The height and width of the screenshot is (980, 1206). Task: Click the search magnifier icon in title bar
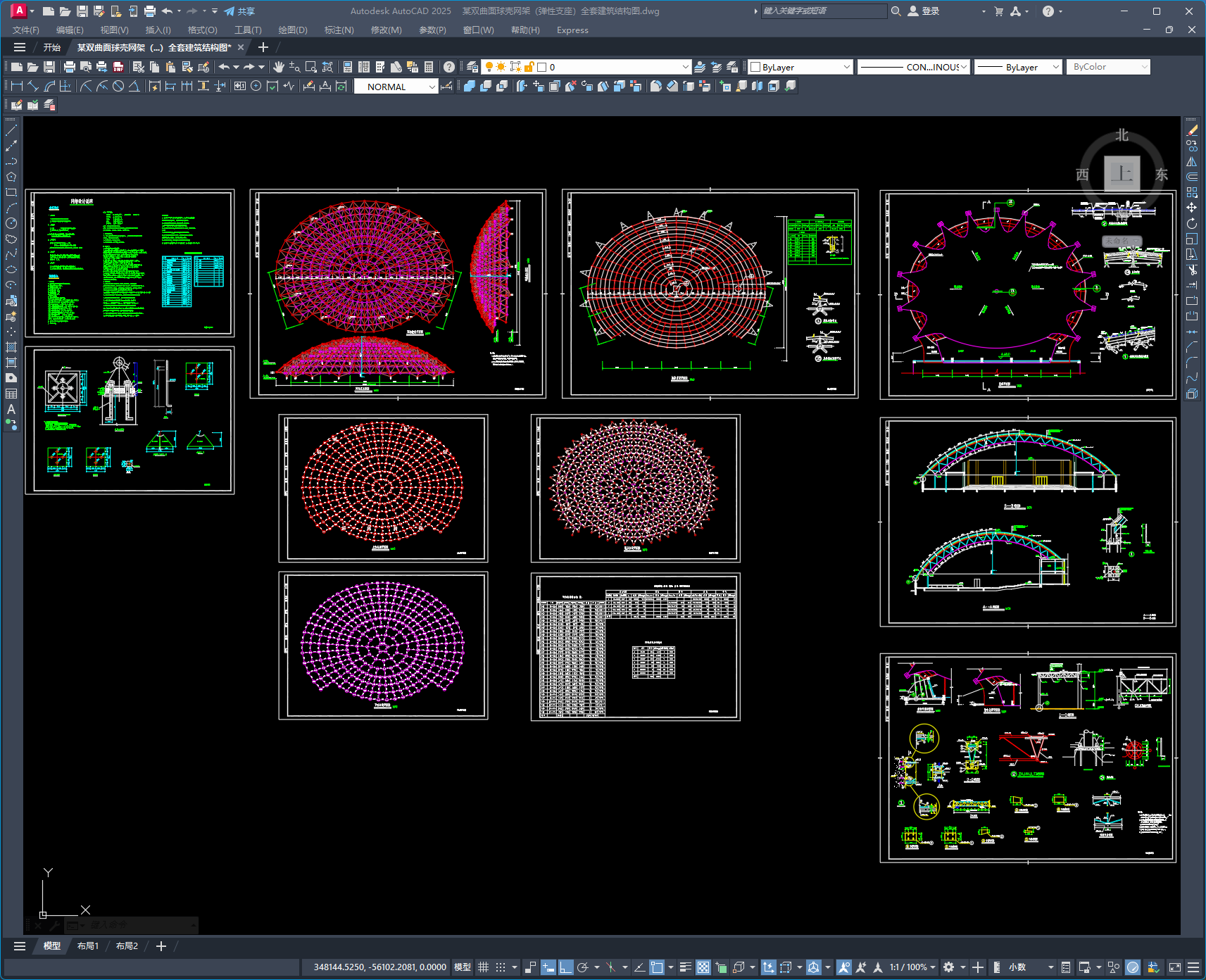click(x=896, y=11)
